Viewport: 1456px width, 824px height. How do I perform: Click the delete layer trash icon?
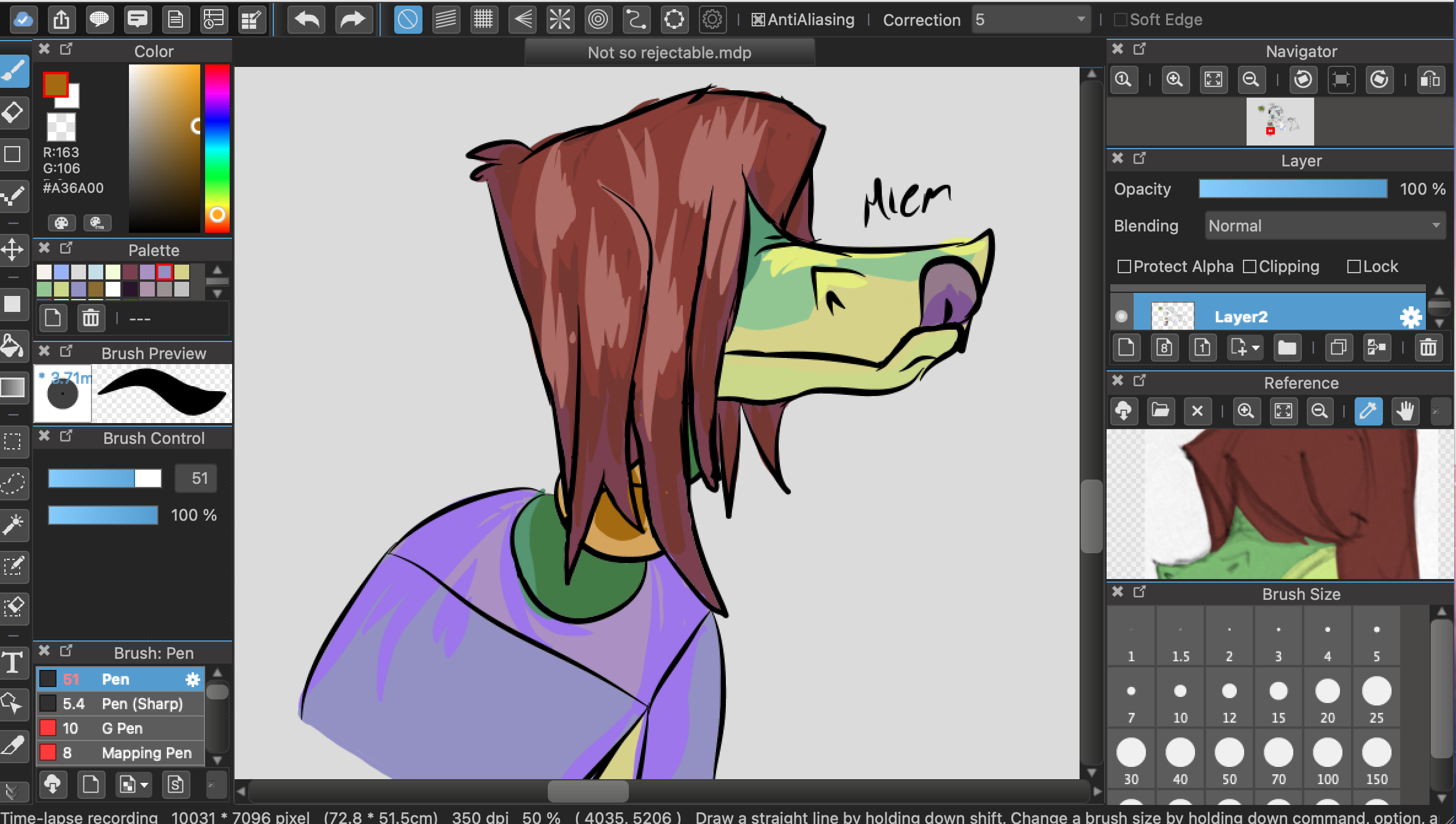(x=1428, y=348)
